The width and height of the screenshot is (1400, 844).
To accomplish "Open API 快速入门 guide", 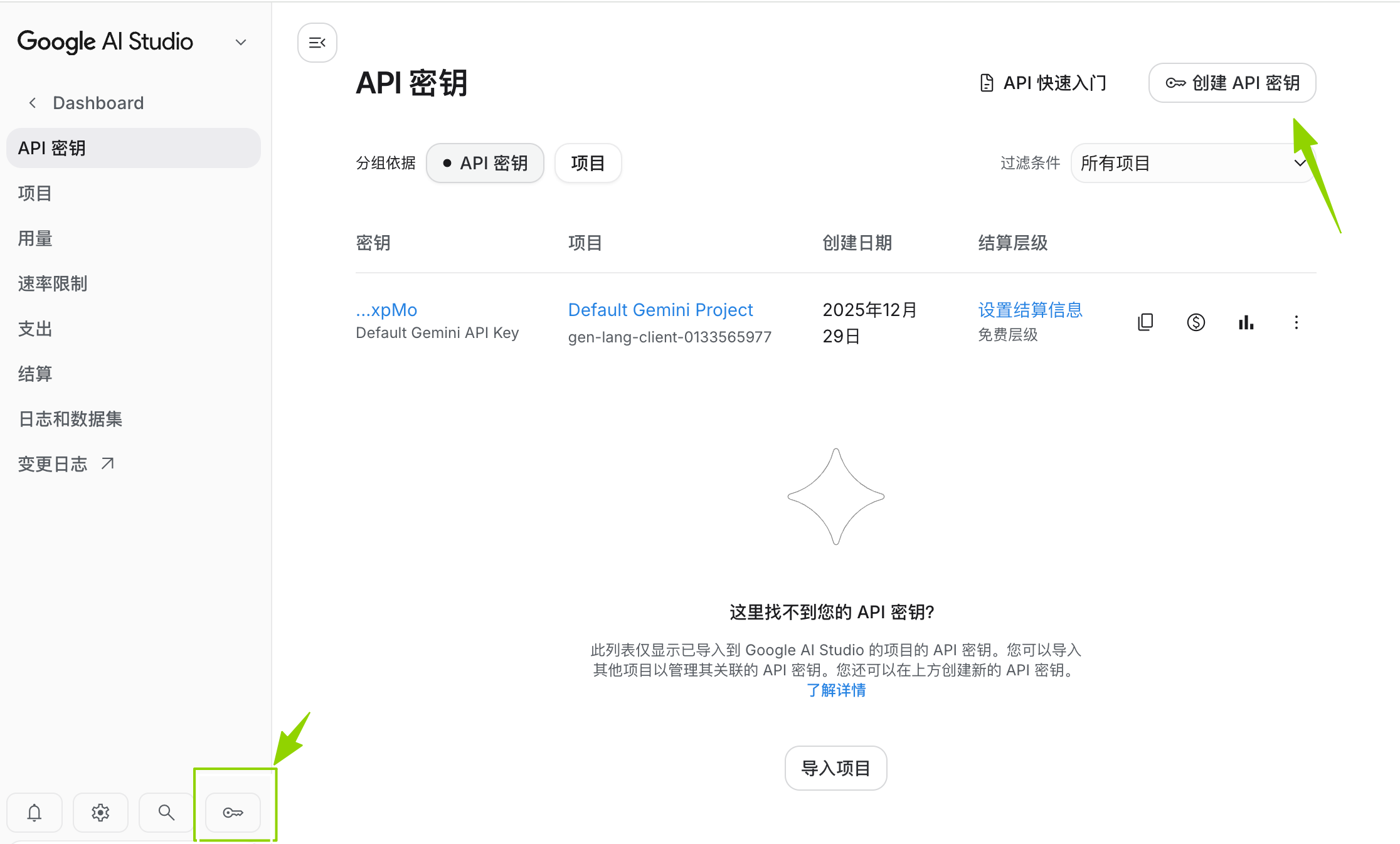I will point(1043,83).
